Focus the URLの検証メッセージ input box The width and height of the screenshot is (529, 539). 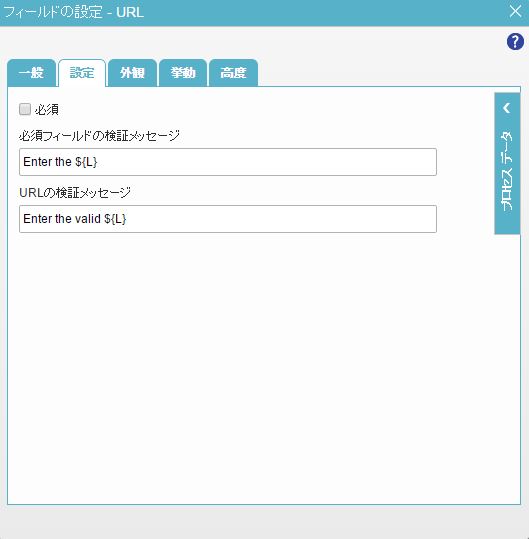pos(228,219)
